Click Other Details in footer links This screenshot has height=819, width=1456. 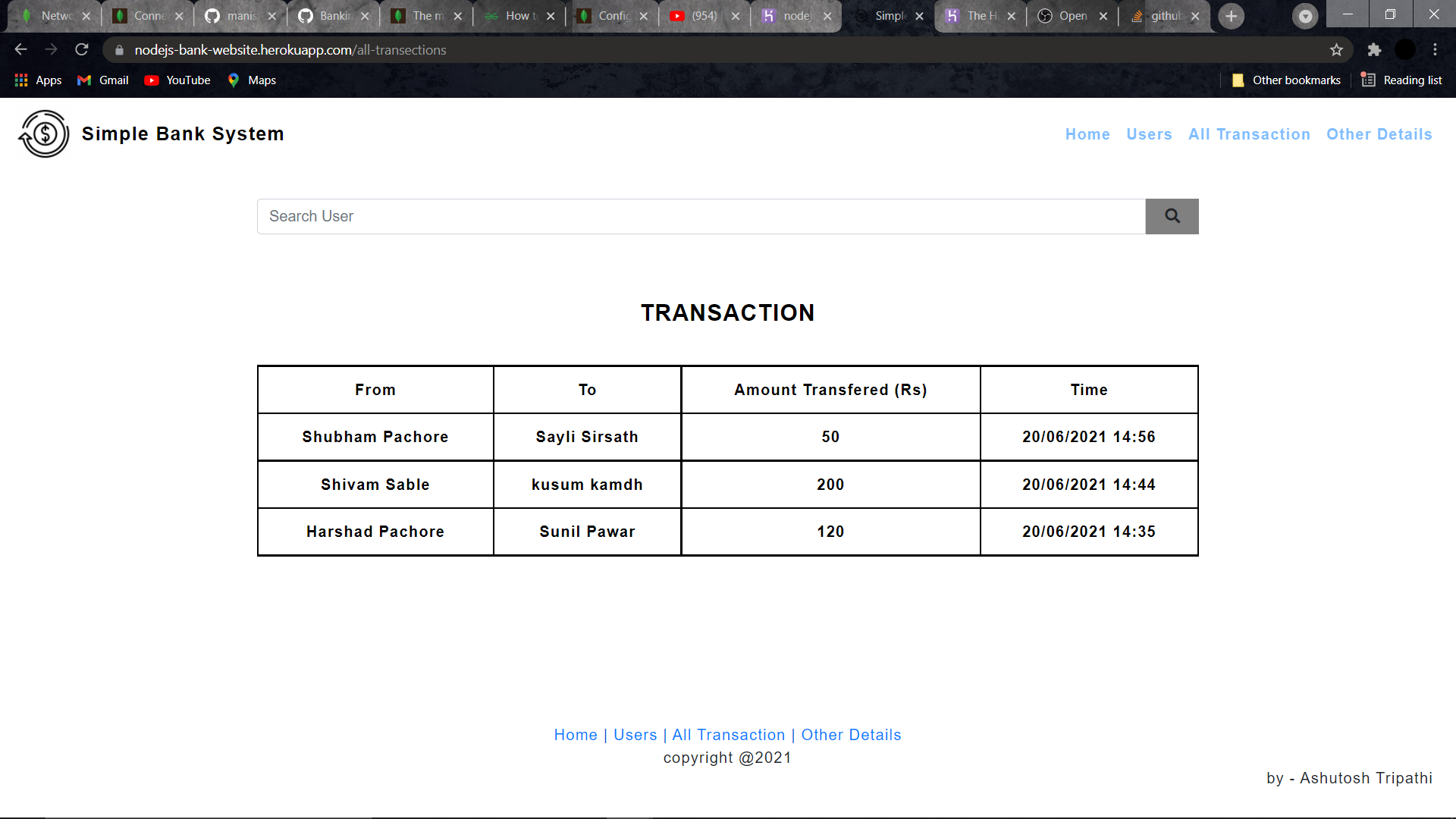coord(851,735)
